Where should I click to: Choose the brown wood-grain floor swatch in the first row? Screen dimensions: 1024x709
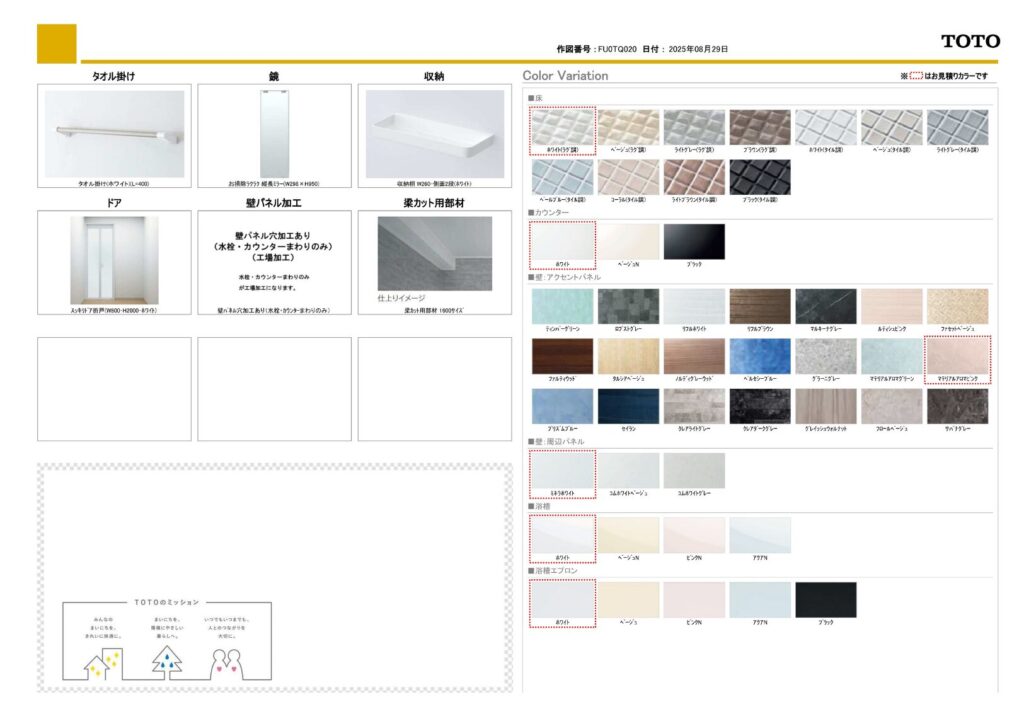pyautogui.click(x=760, y=128)
